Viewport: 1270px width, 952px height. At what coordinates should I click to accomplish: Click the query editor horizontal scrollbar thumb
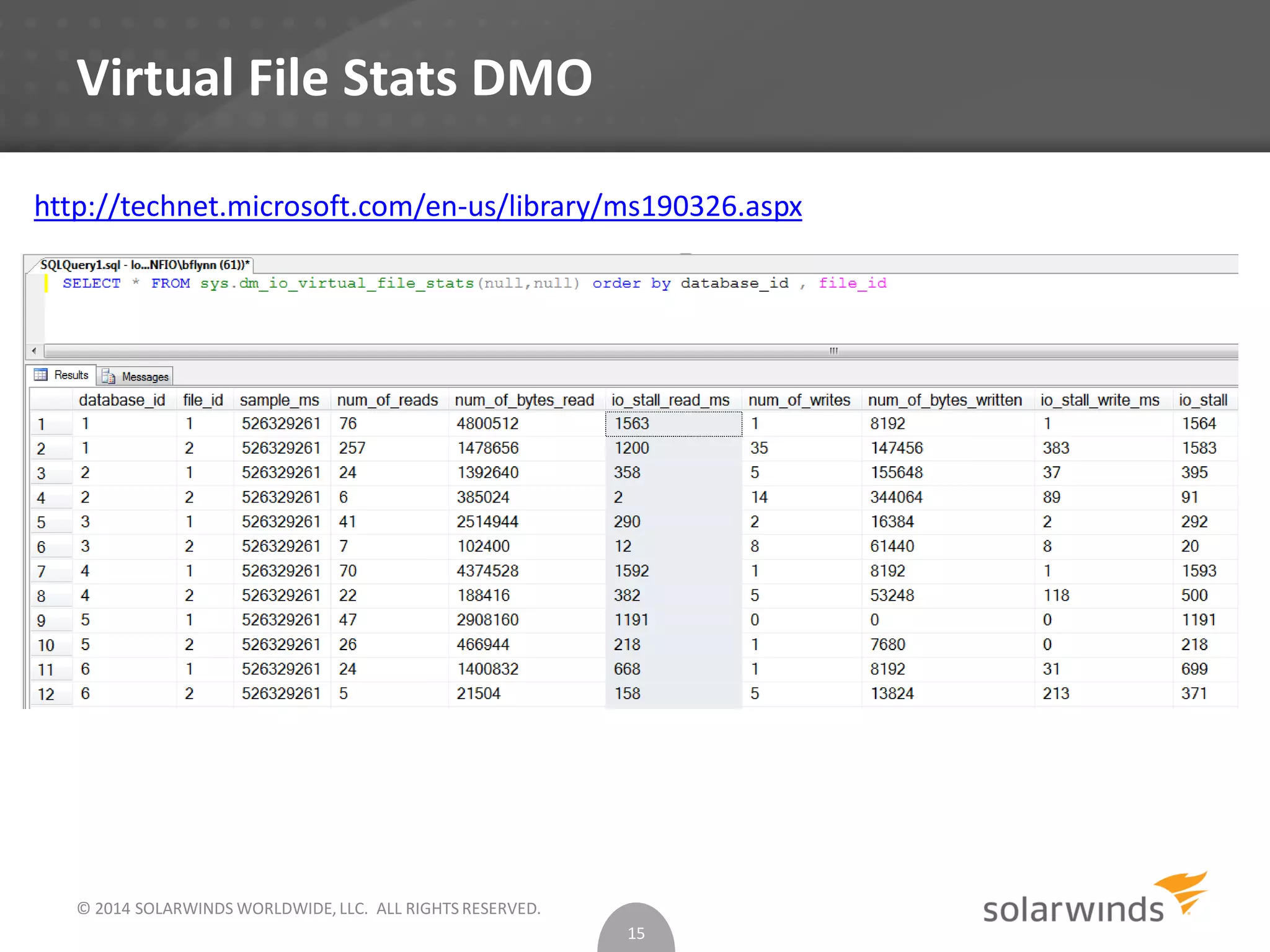pos(833,351)
